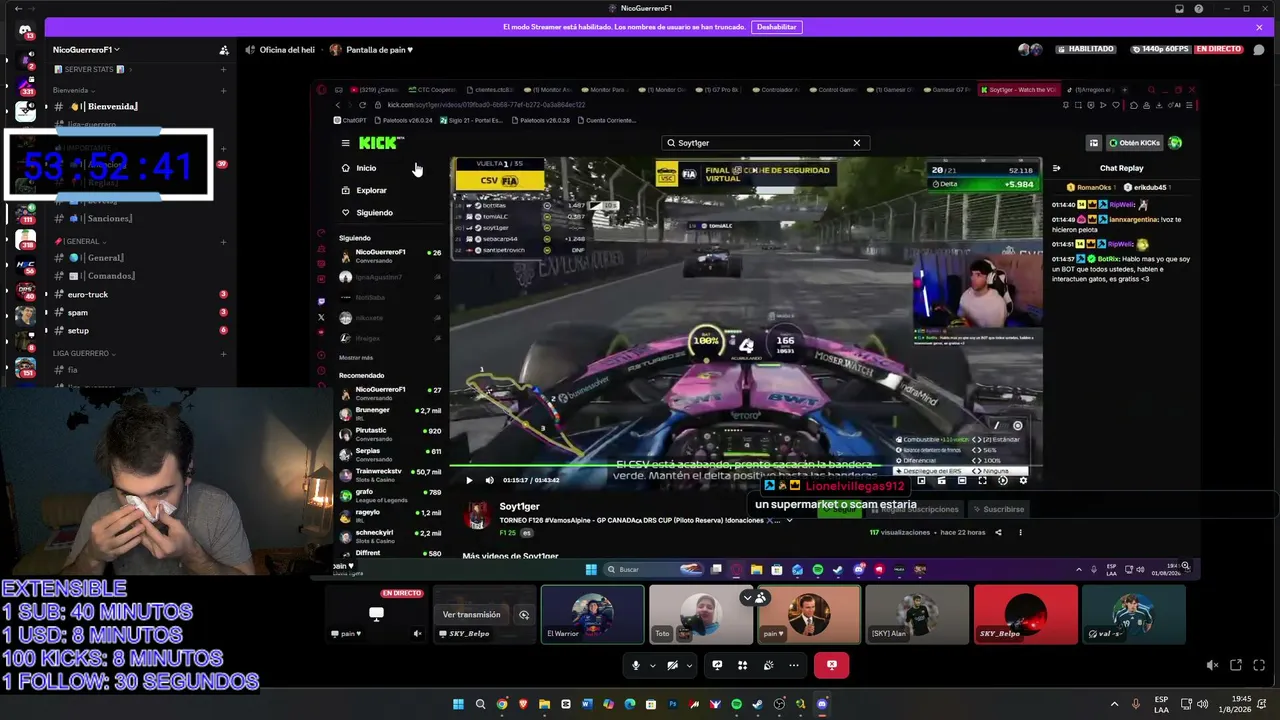This screenshot has height=720, width=1280.
Task: Disconnect from the voice call
Action: click(831, 665)
